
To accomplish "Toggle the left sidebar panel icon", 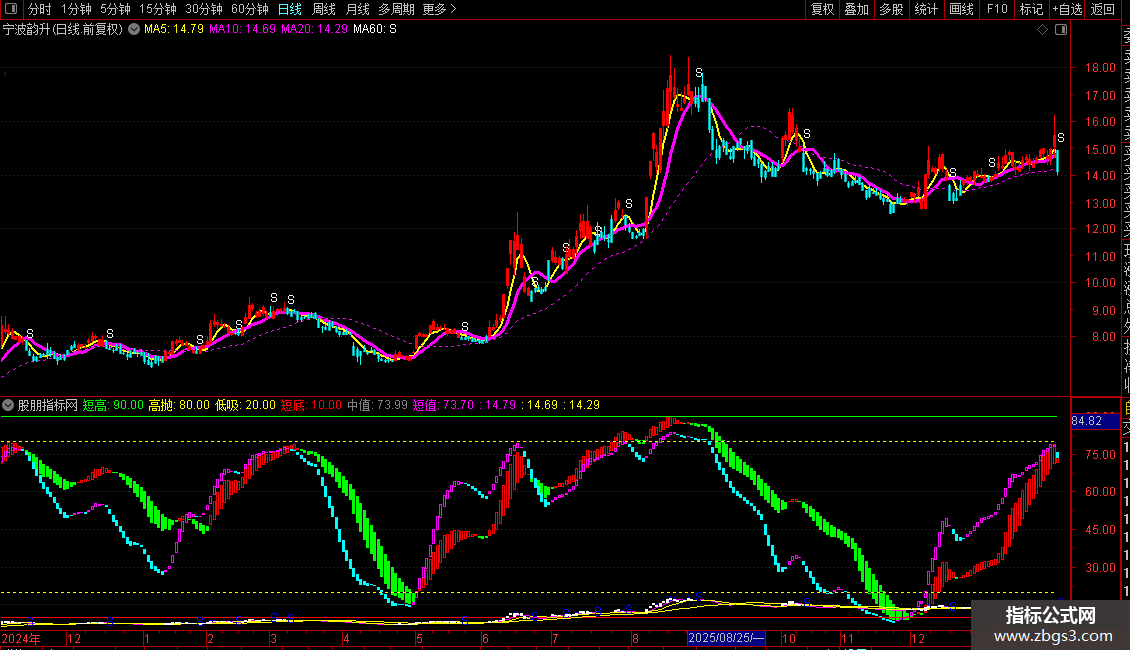I will click(x=9, y=10).
